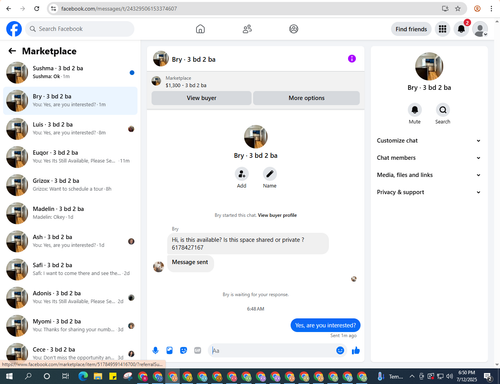The width and height of the screenshot is (500, 384).
Task: Open Safi conversation
Action: [70, 269]
